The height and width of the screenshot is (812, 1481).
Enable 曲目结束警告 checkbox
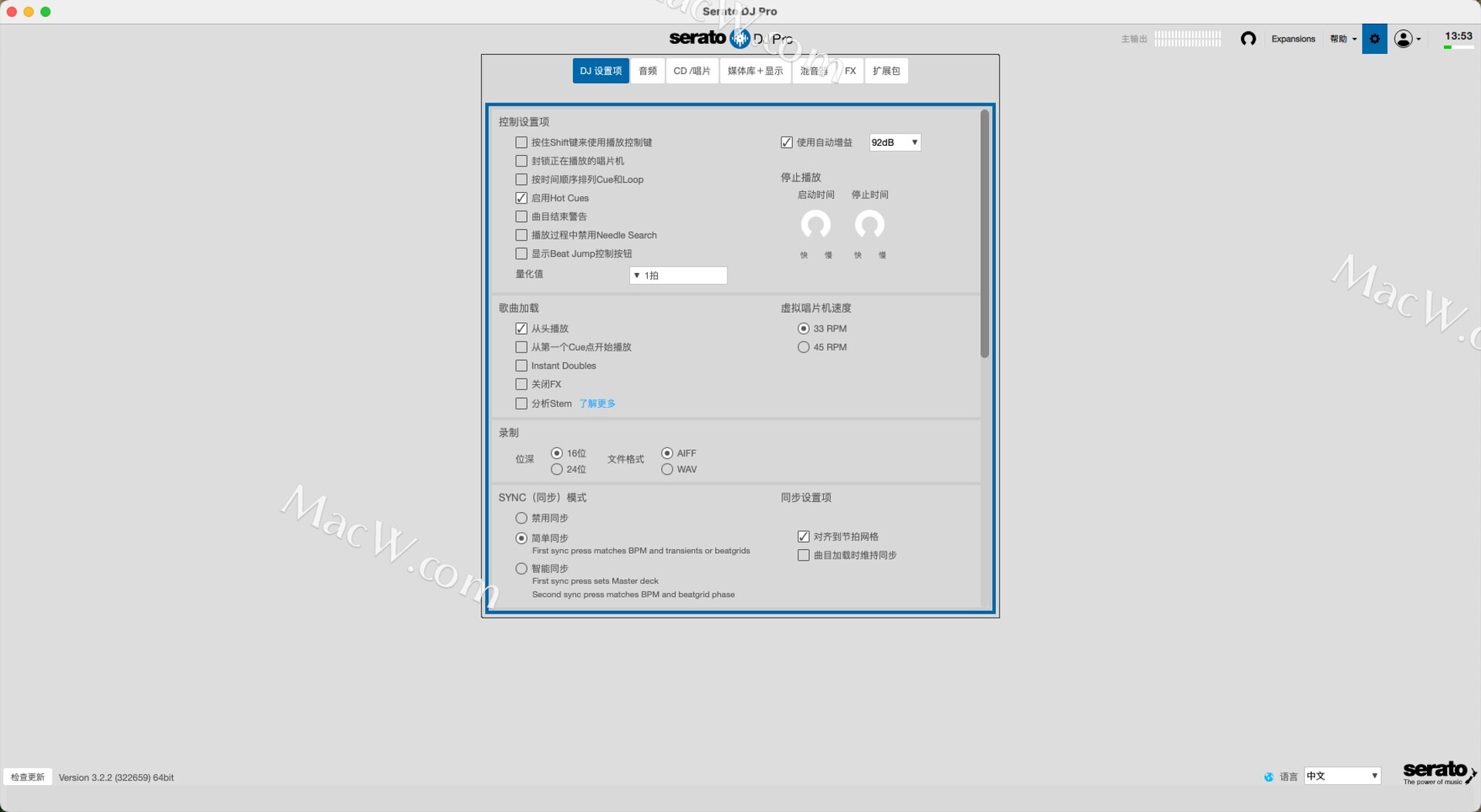coord(521,217)
